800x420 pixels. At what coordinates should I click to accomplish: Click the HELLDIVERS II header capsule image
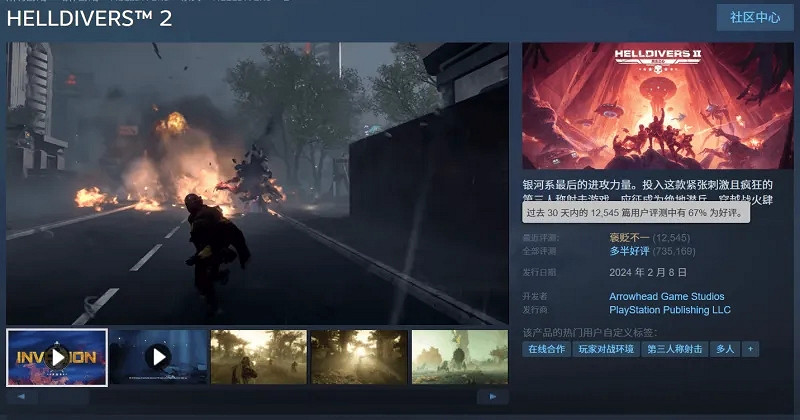pos(658,106)
